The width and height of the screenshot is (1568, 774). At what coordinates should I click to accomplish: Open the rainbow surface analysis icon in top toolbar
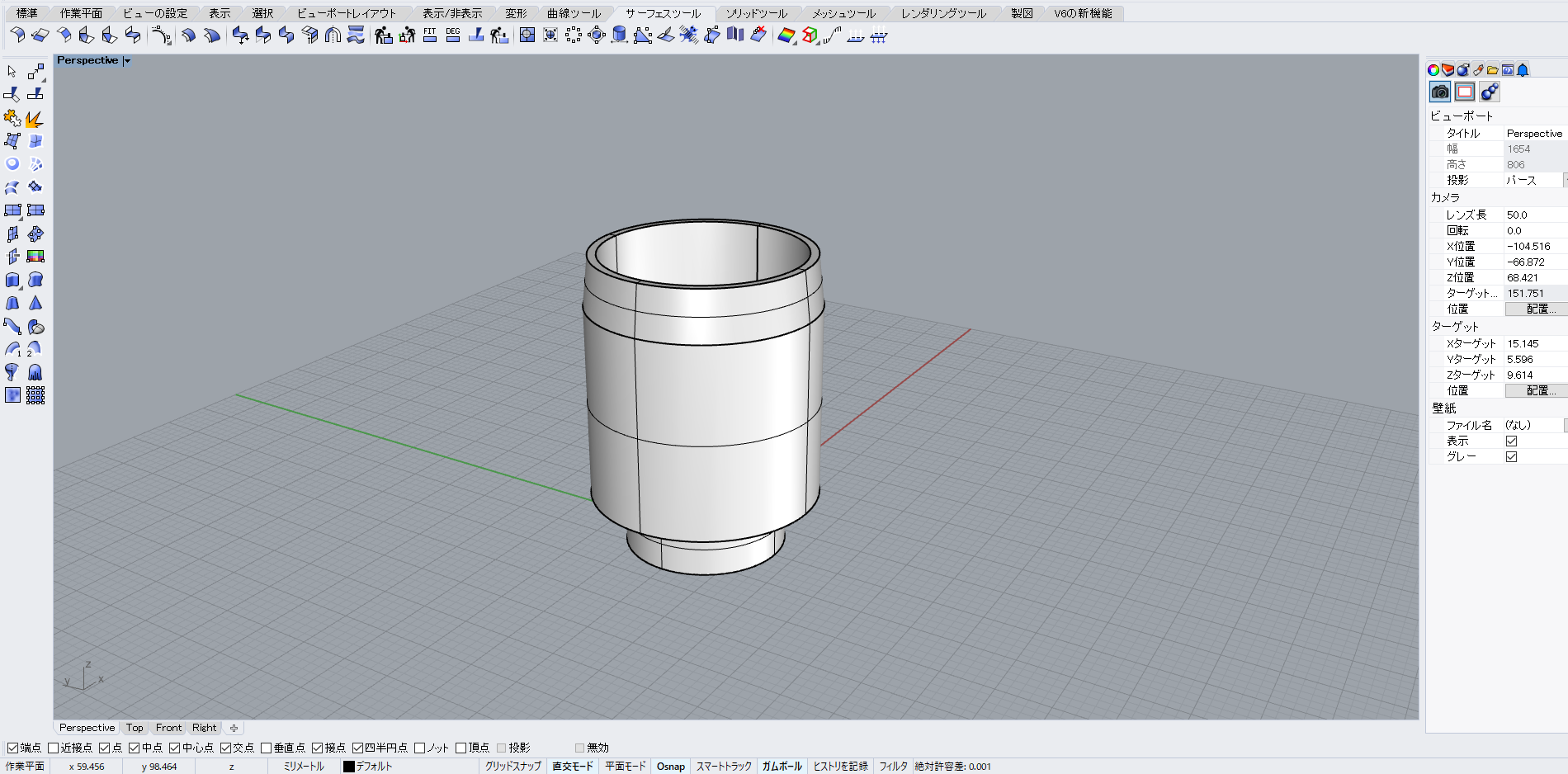[x=786, y=35]
